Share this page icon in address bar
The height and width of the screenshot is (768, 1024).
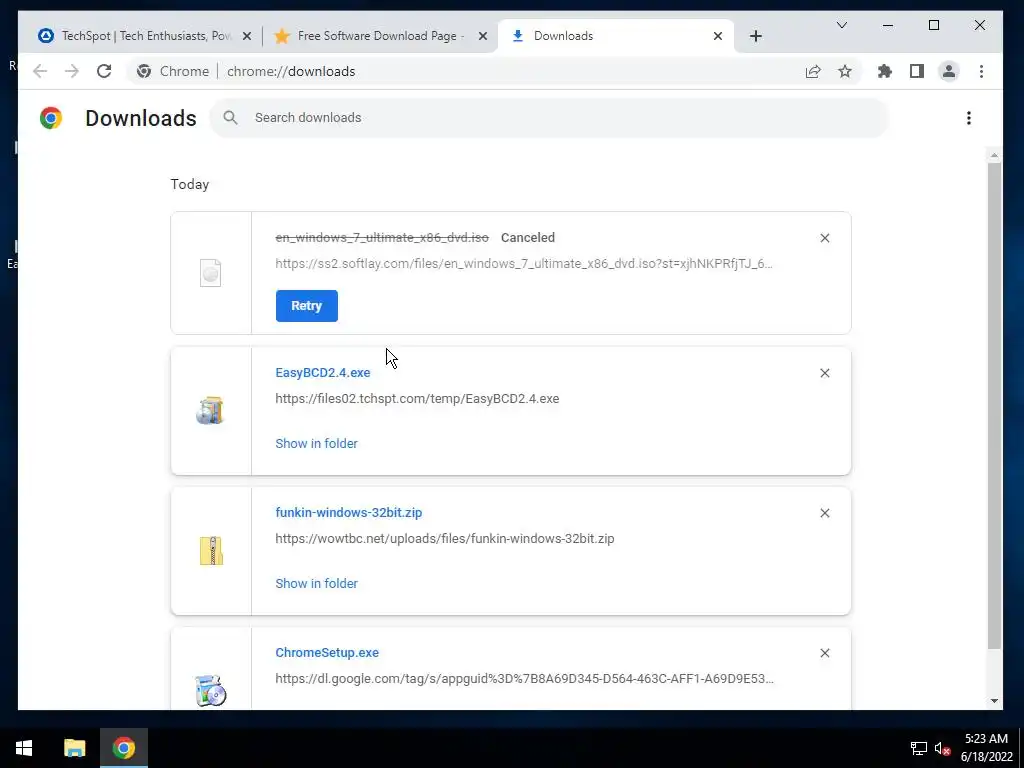813,71
